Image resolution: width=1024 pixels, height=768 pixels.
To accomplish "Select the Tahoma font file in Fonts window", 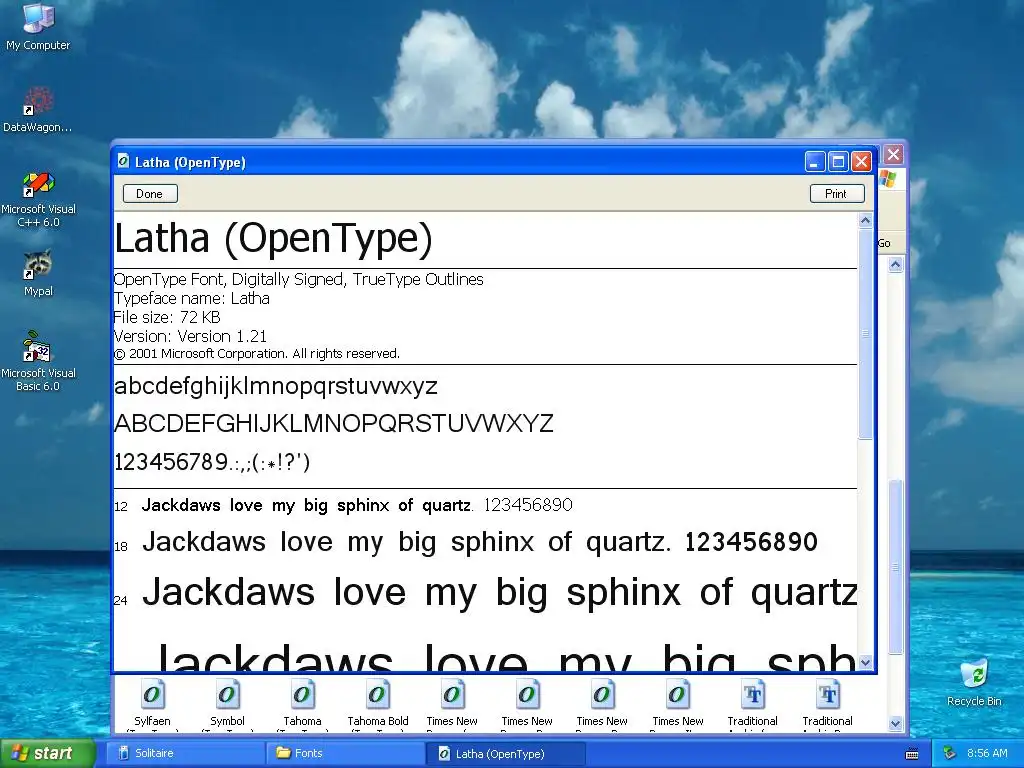I will coord(302,704).
